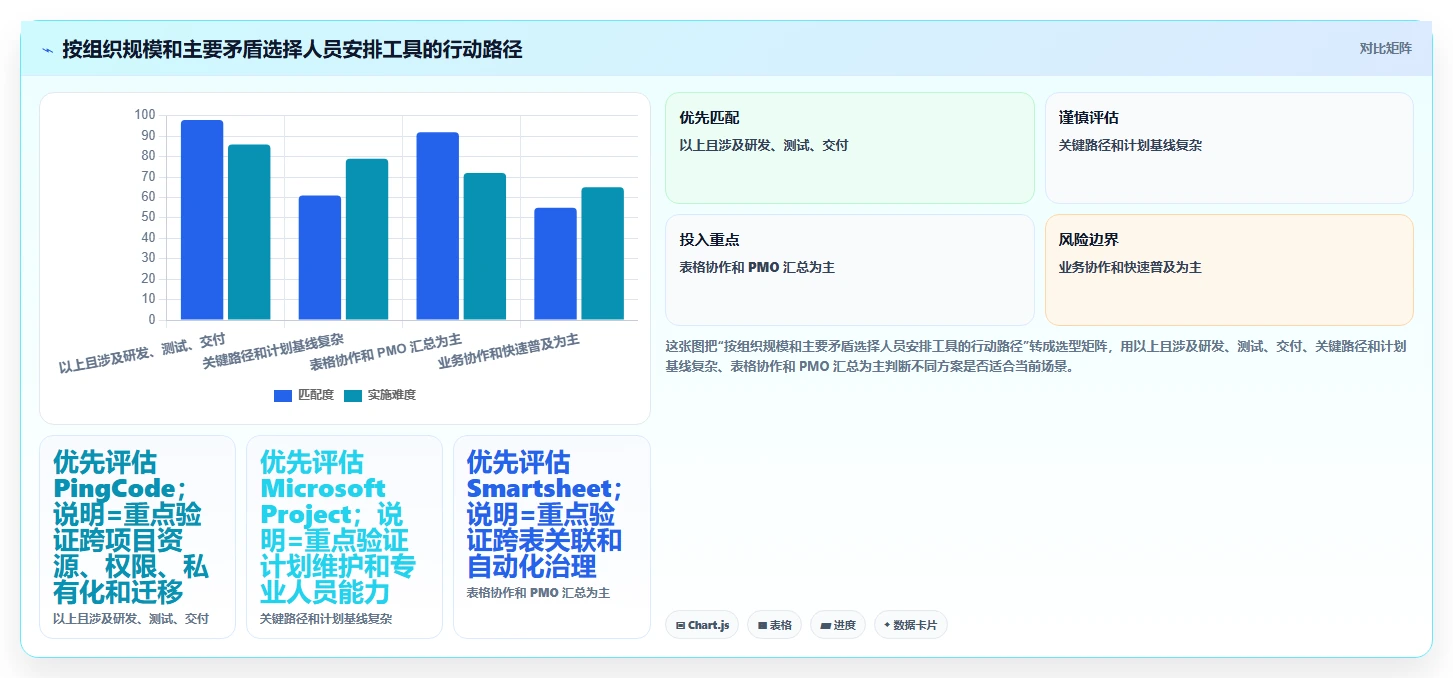Click the 表格 tag
Viewport: 1453px width, 678px height.
(774, 625)
